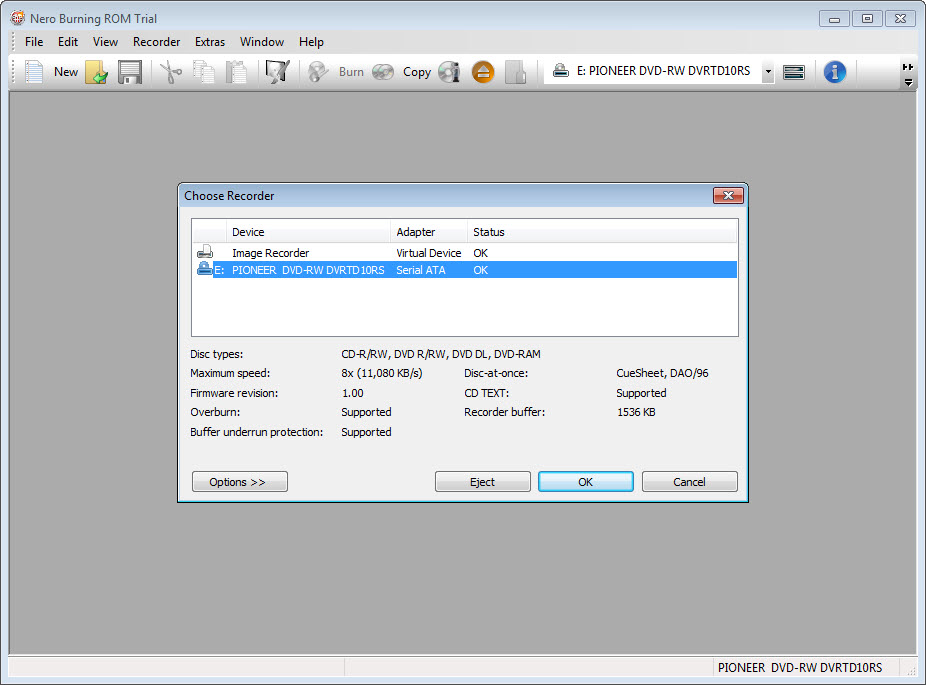Maximize the Nero Burning ROM window
This screenshot has width=926, height=685.
click(867, 18)
